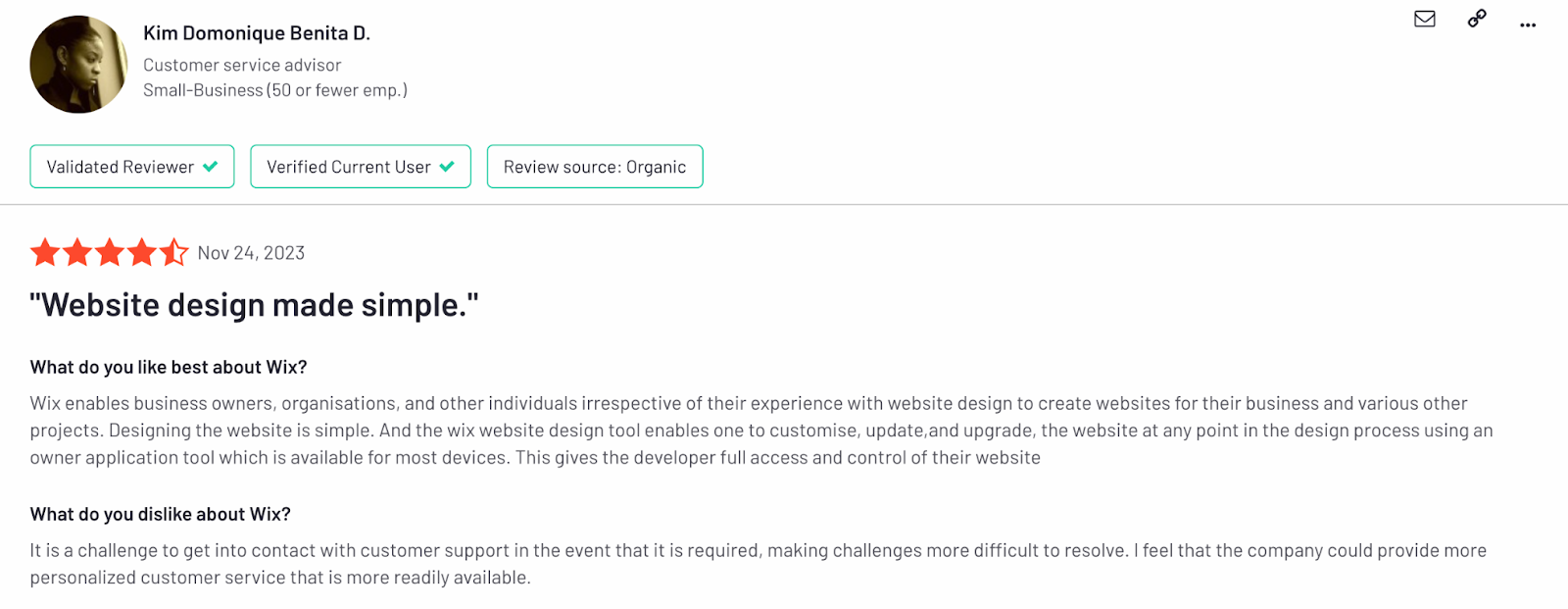Open the ellipsis more options menu
The image size is (1568, 609).
[x=1527, y=25]
